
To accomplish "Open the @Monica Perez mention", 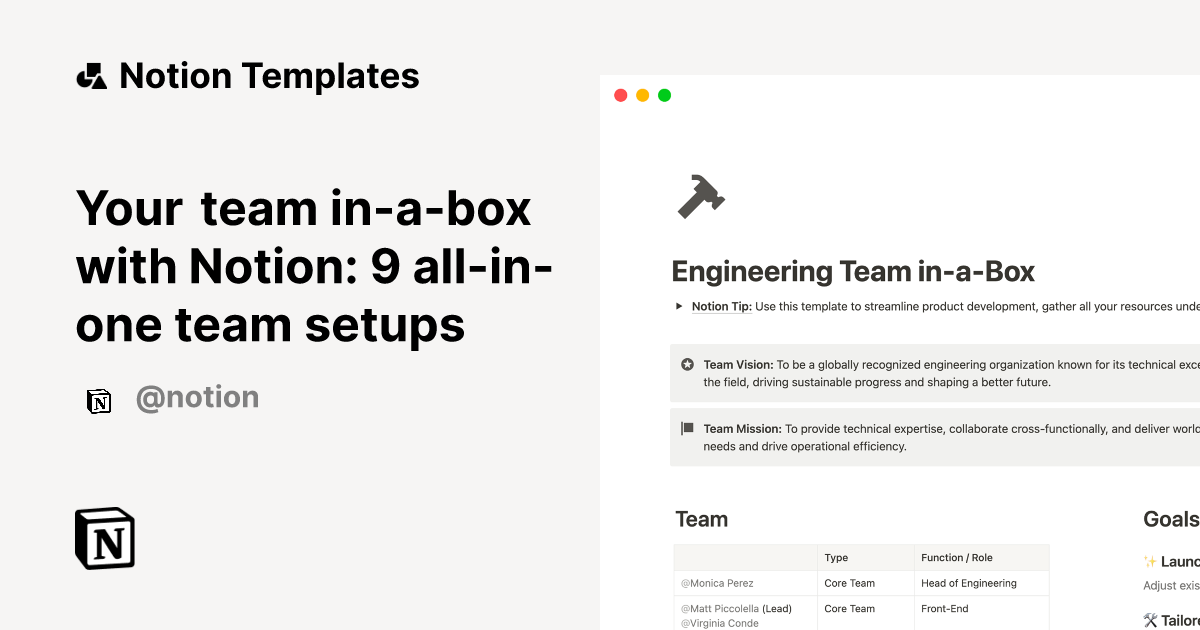I will pyautogui.click(x=717, y=582).
